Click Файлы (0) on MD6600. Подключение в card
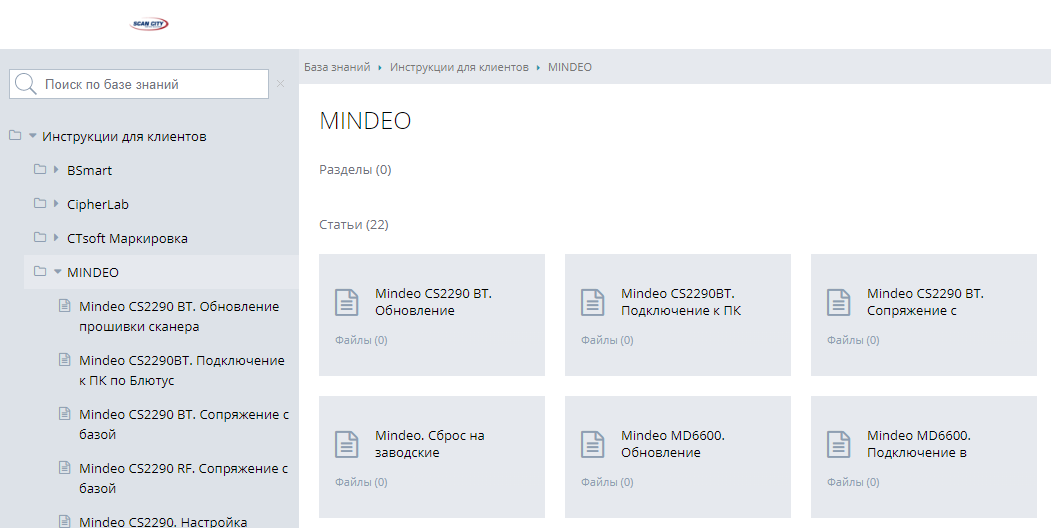 coord(853,482)
